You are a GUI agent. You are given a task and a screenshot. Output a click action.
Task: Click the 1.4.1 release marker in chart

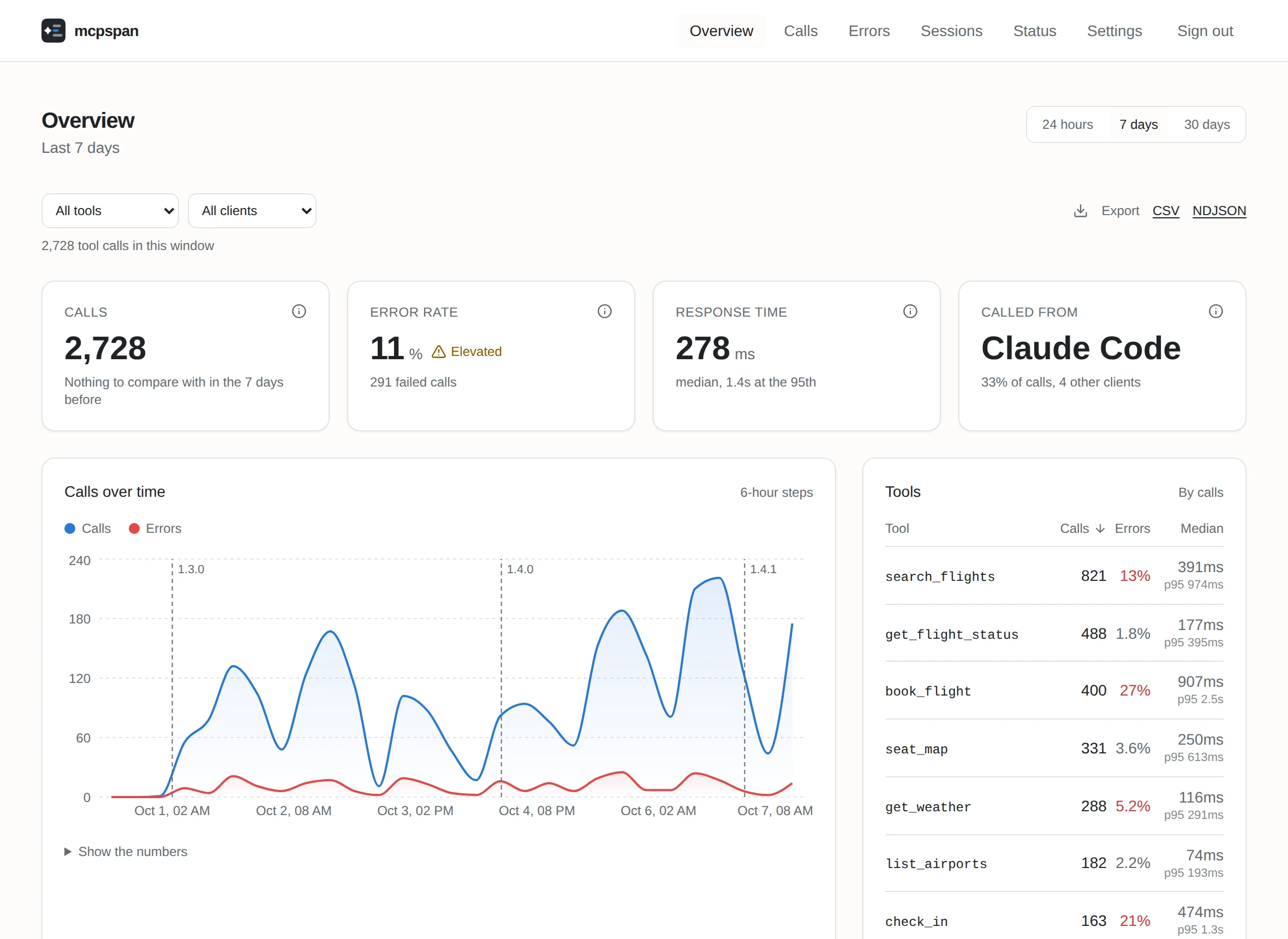tap(763, 569)
